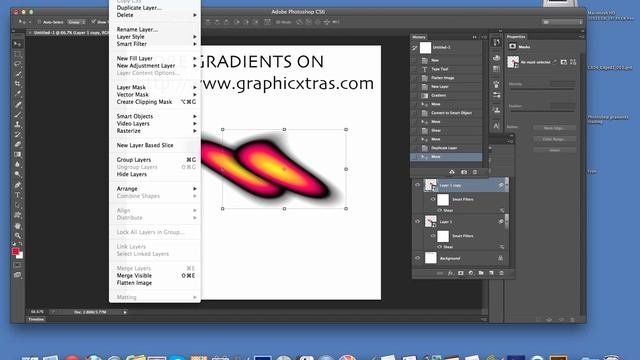
Task: Select the Clone Stamp tool
Action: pyautogui.click(x=18, y=124)
